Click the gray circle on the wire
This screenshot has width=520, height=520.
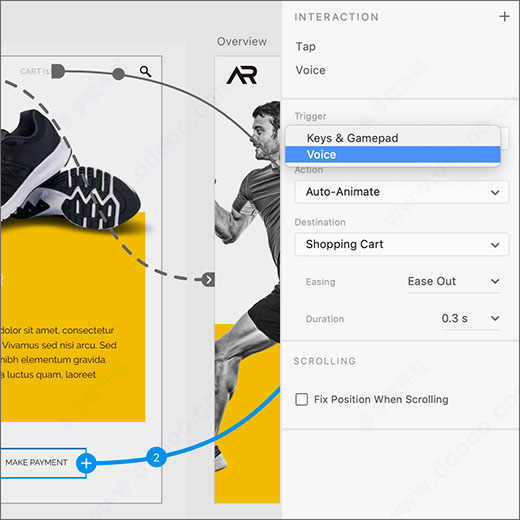pos(118,74)
